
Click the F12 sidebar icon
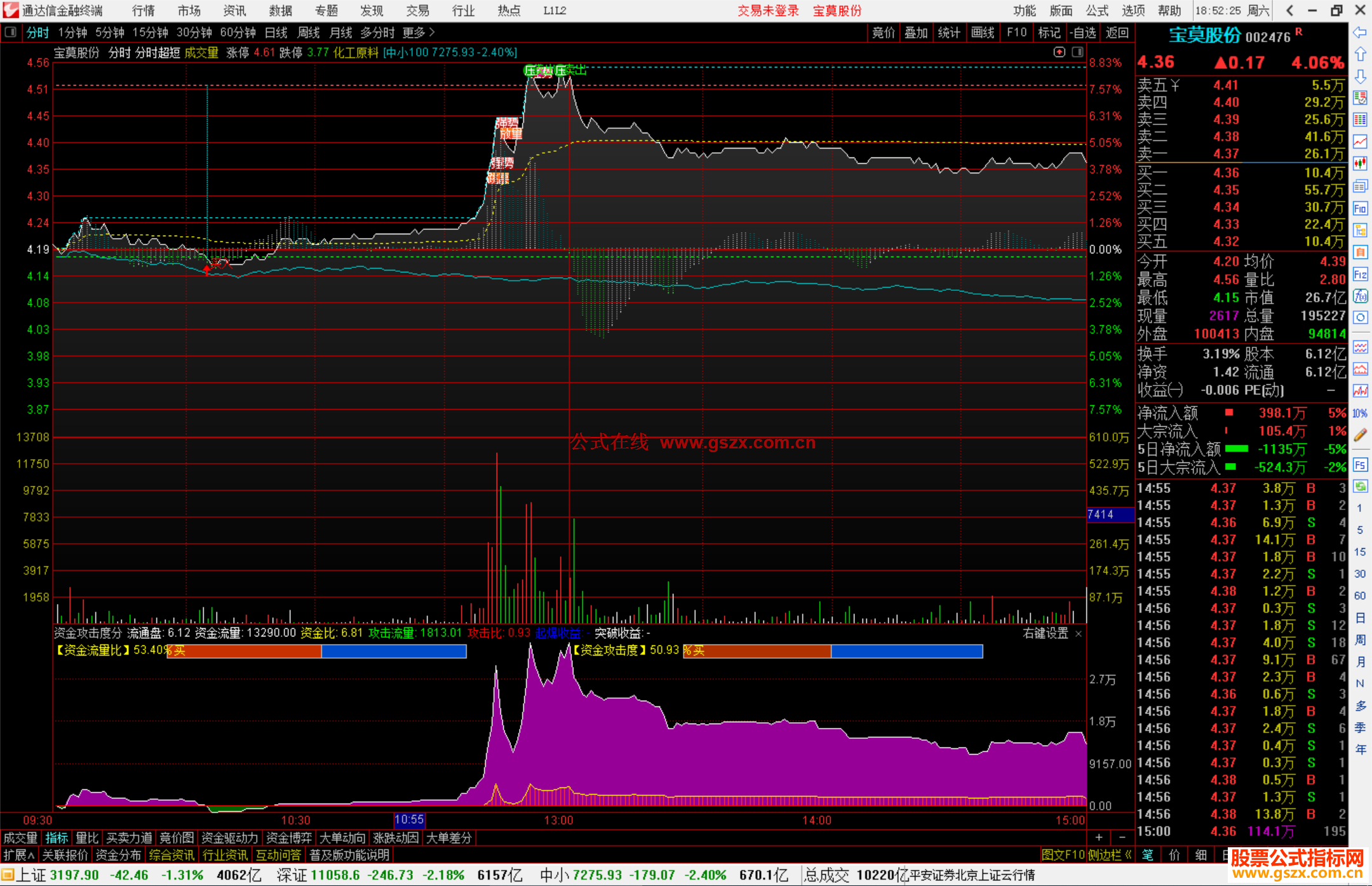(1360, 274)
